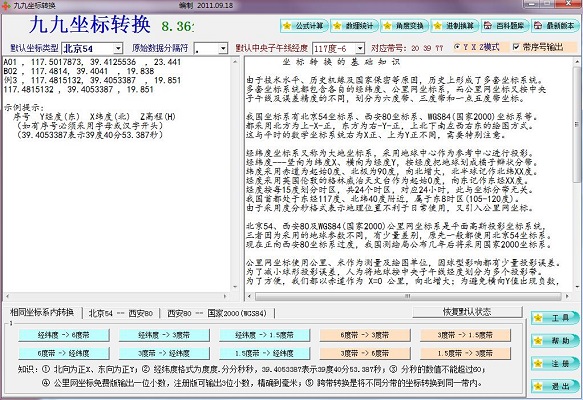
Task: Select the Y X Z模式 radio option
Action: click(477, 47)
